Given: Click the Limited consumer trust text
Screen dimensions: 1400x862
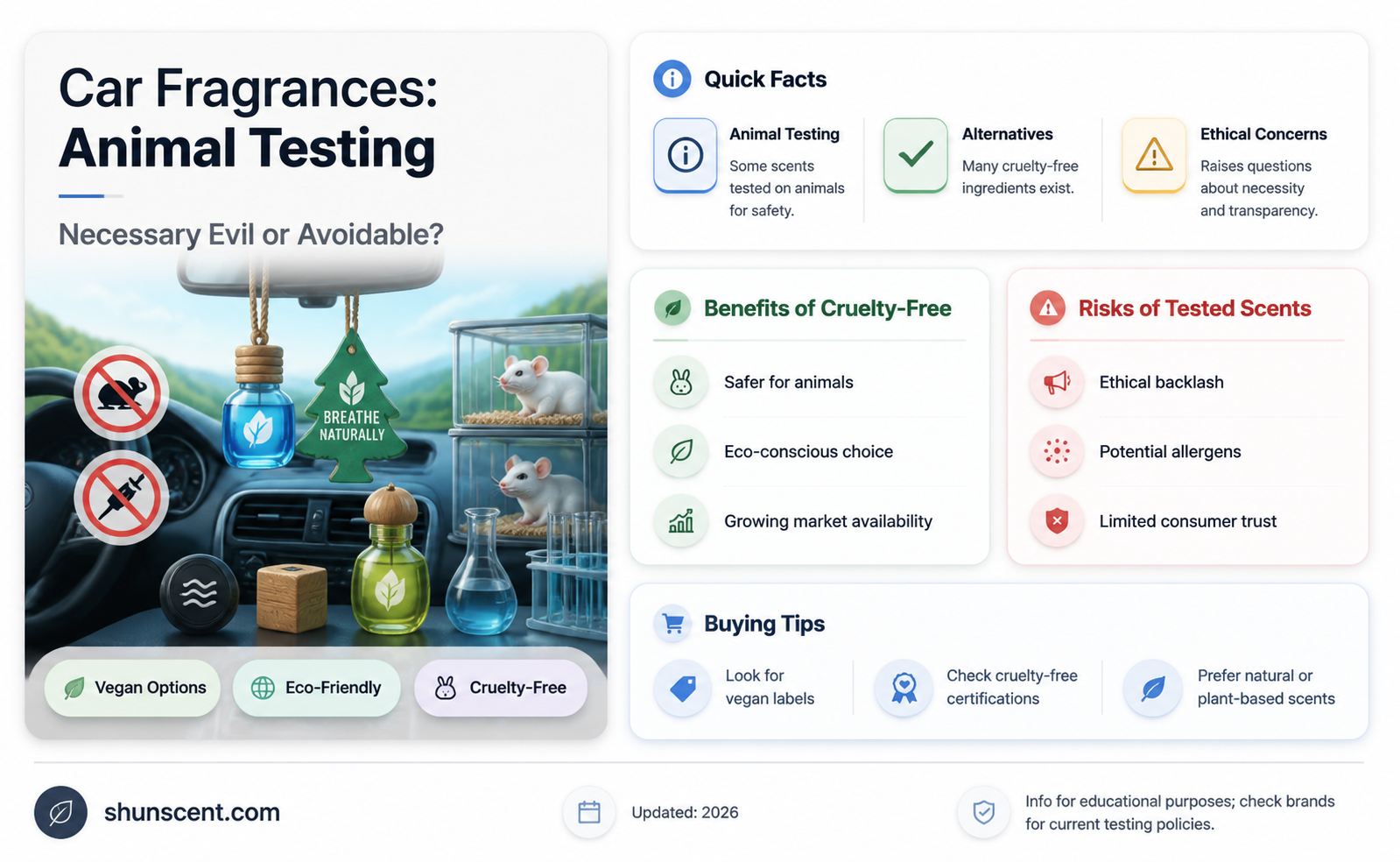Looking at the screenshot, I should [1187, 521].
